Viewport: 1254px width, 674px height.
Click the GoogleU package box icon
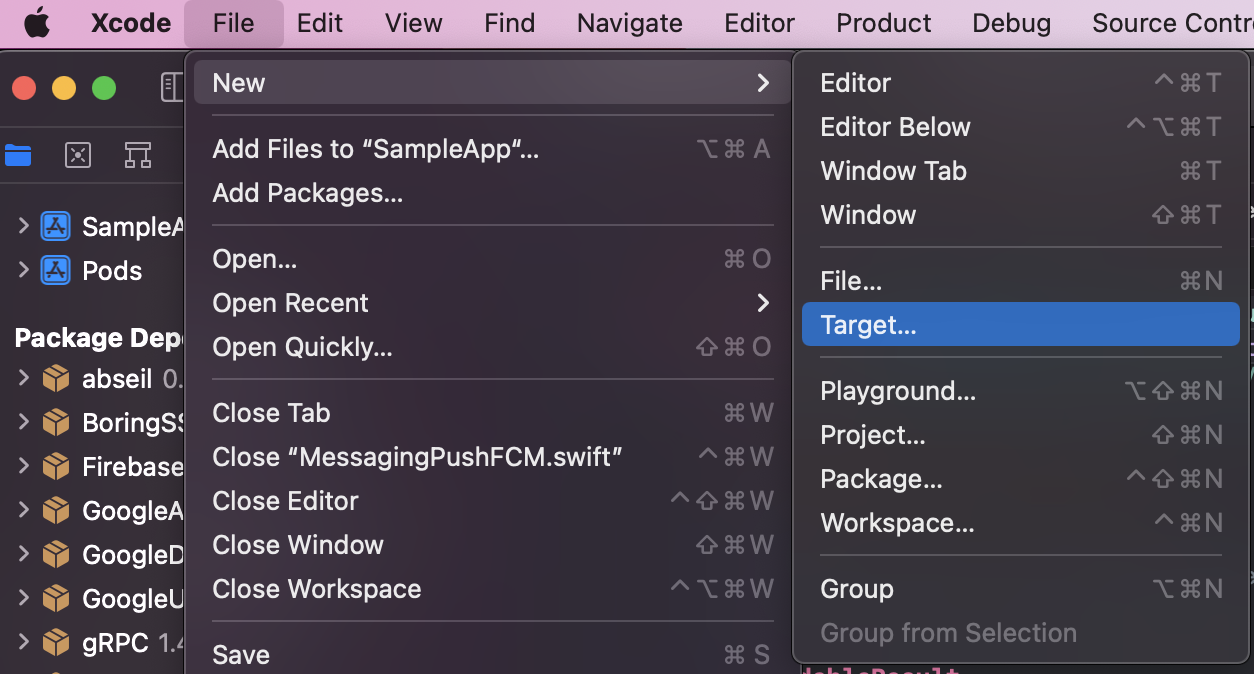pos(56,599)
